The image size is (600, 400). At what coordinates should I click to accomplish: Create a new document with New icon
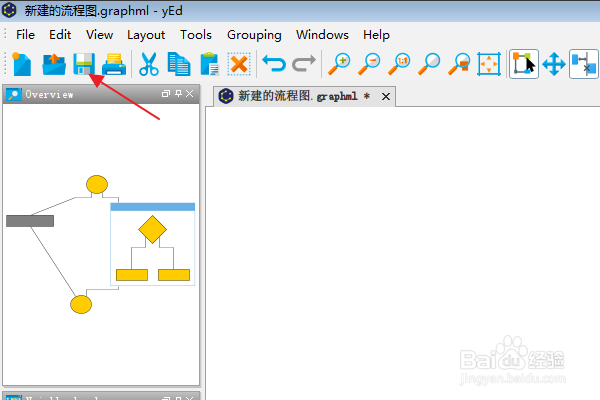coord(22,64)
